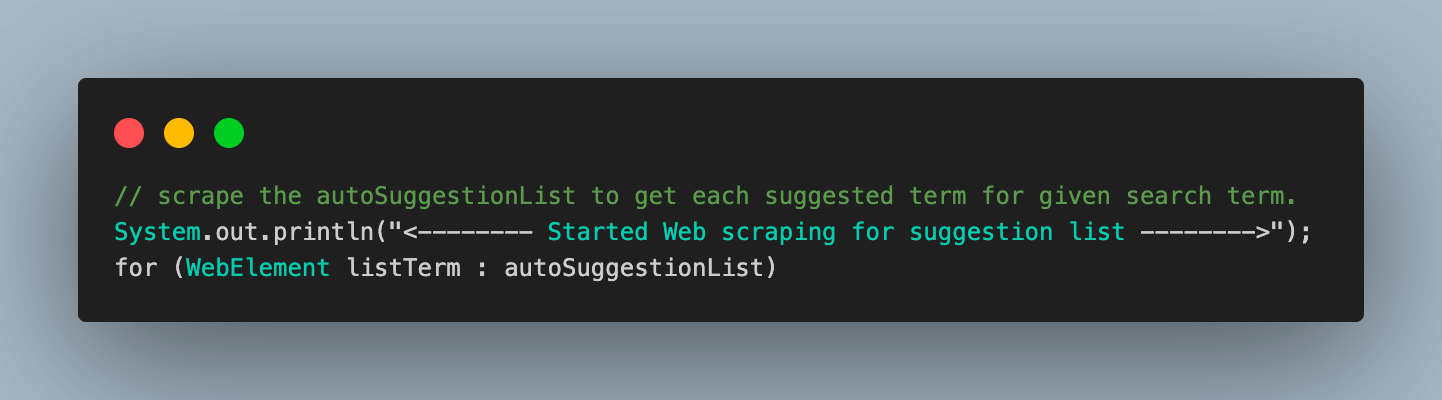Click "autoSuggestionList" in the comment line
This screenshot has height=400, width=1442.
(446, 196)
